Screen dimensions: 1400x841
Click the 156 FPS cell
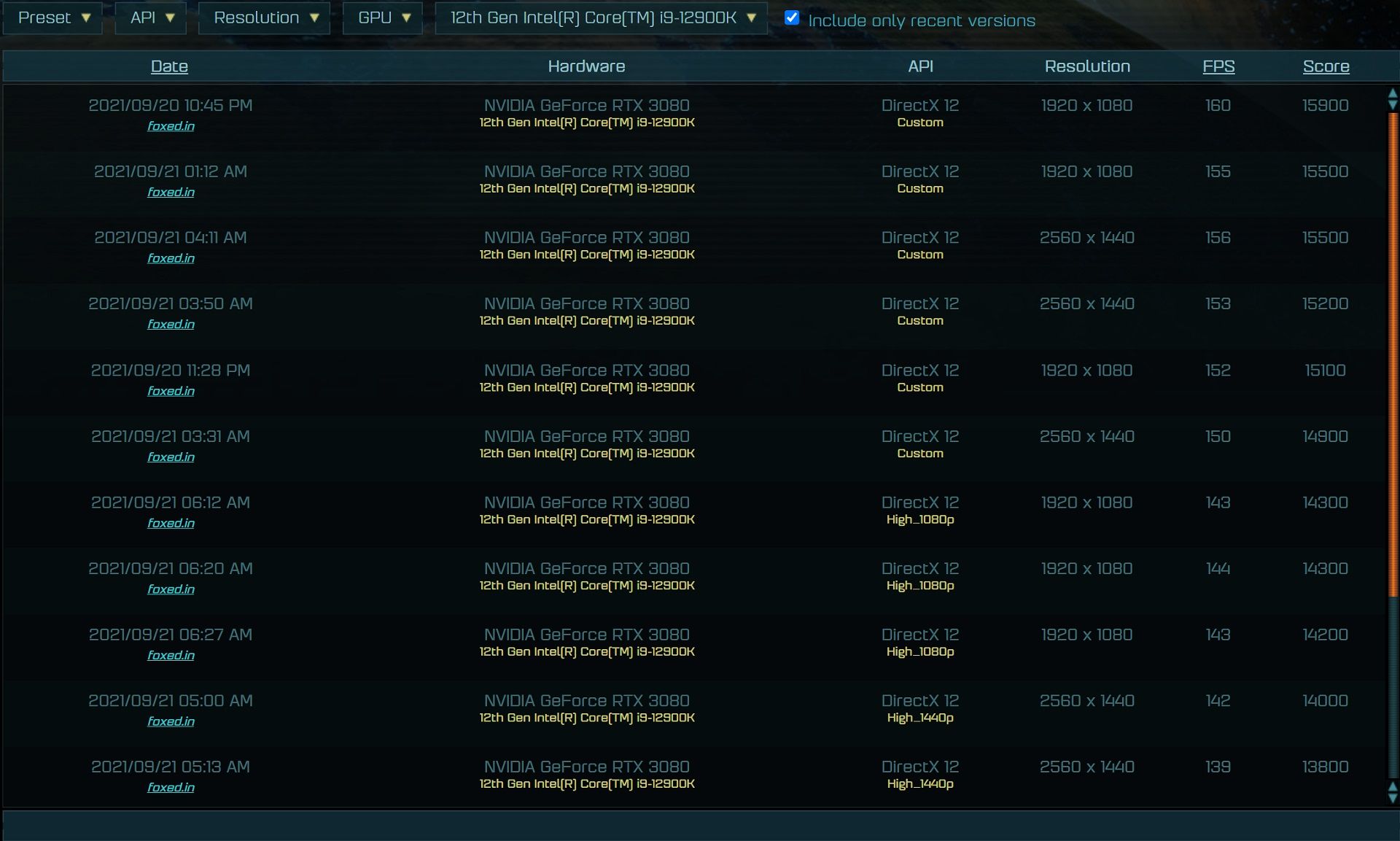1218,237
